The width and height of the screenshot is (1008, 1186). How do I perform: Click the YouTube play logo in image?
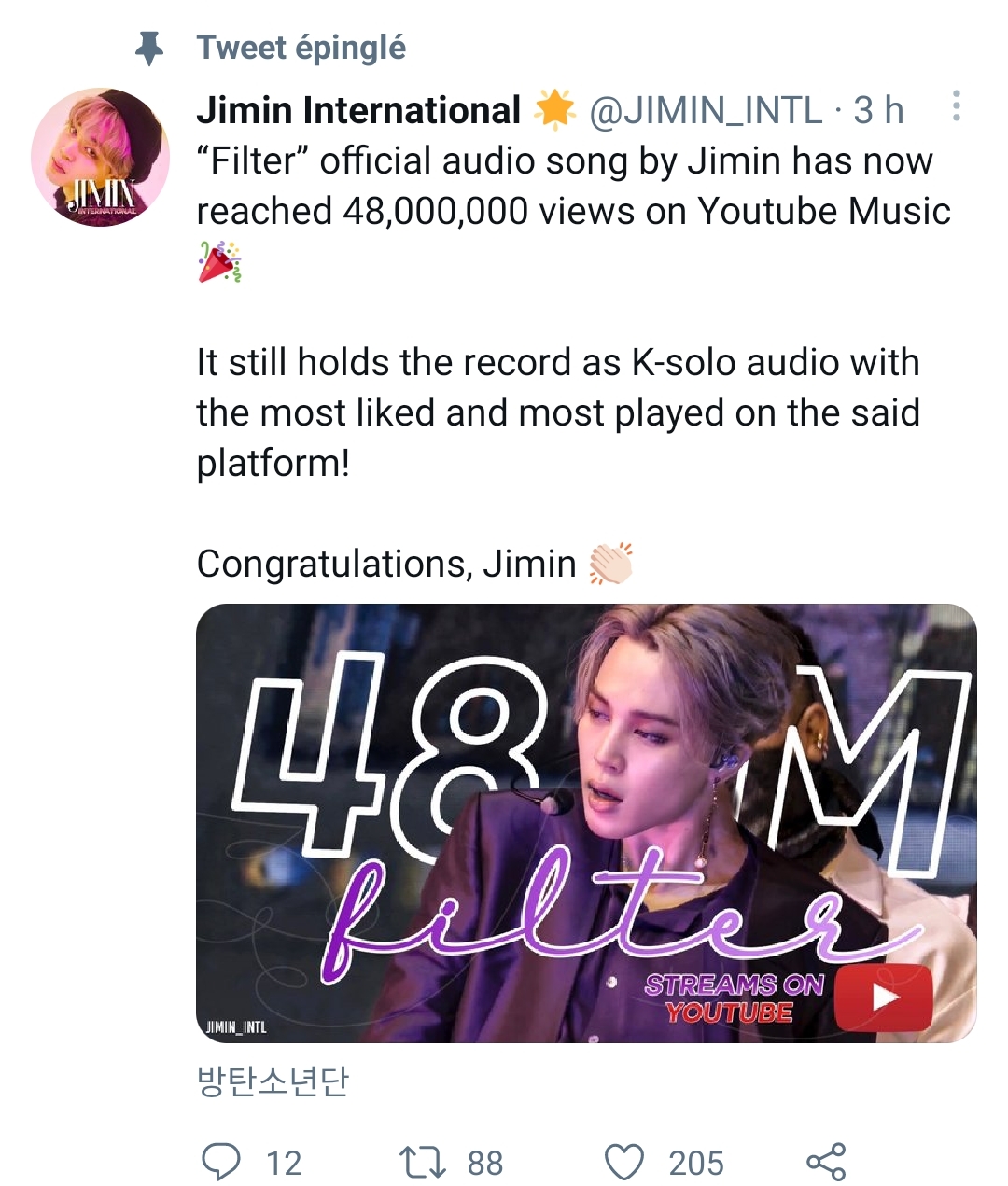click(x=884, y=998)
